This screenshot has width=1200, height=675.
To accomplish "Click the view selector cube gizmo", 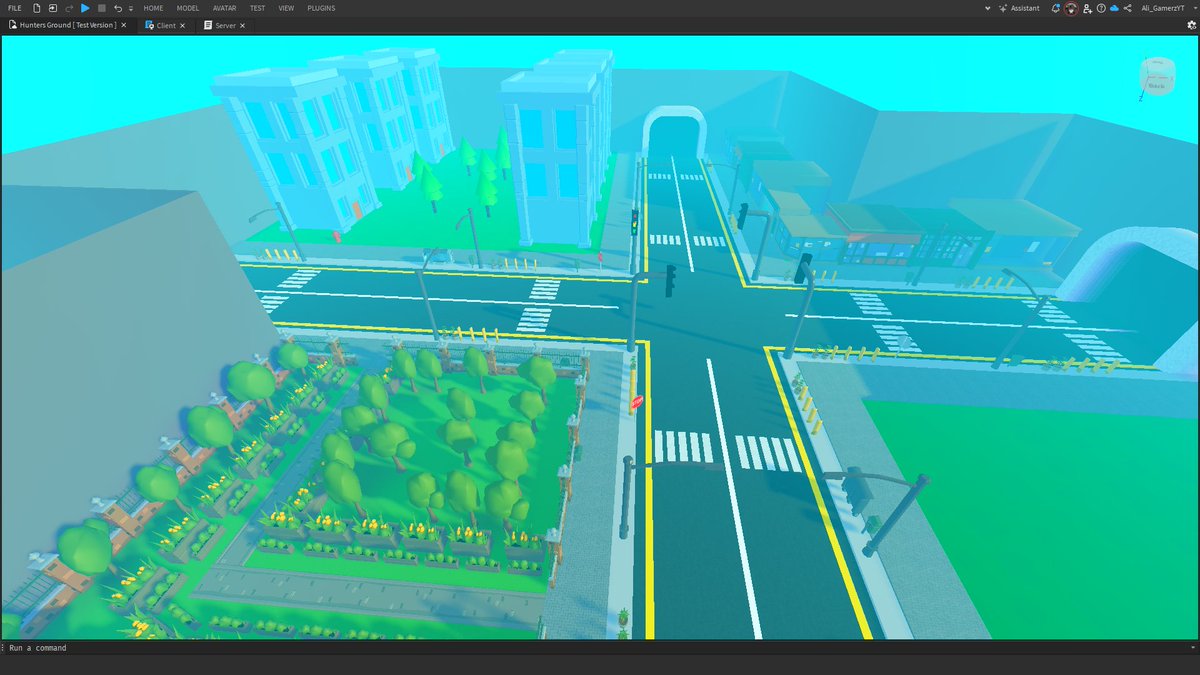I will (x=1156, y=77).
